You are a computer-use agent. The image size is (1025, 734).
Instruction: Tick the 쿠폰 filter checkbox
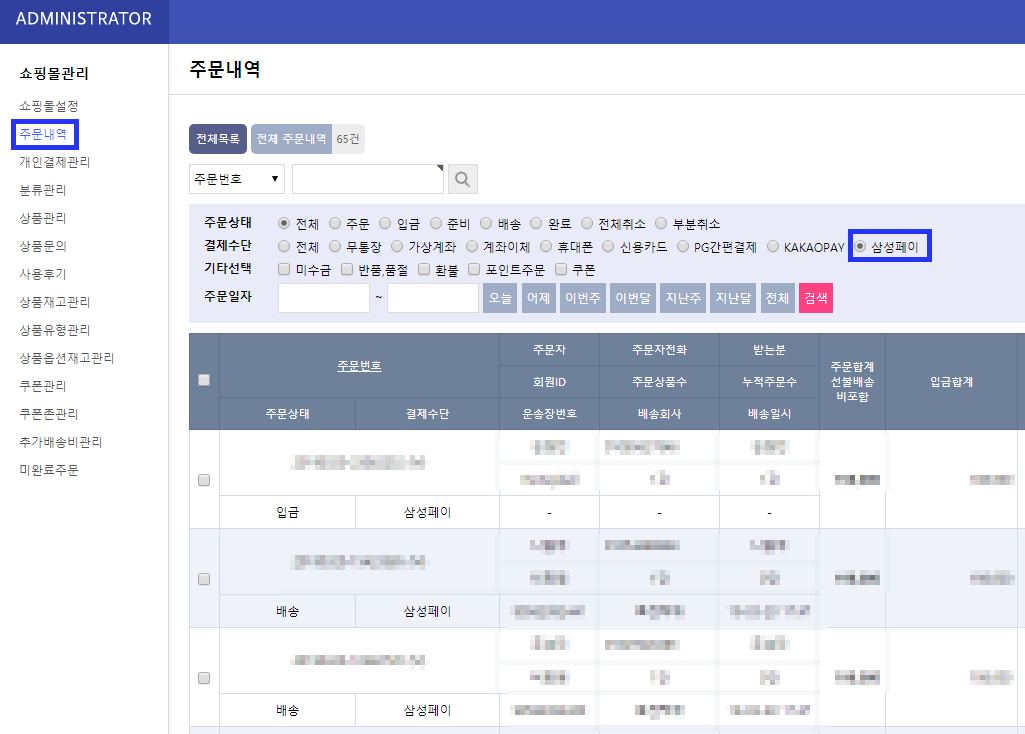coord(561,269)
